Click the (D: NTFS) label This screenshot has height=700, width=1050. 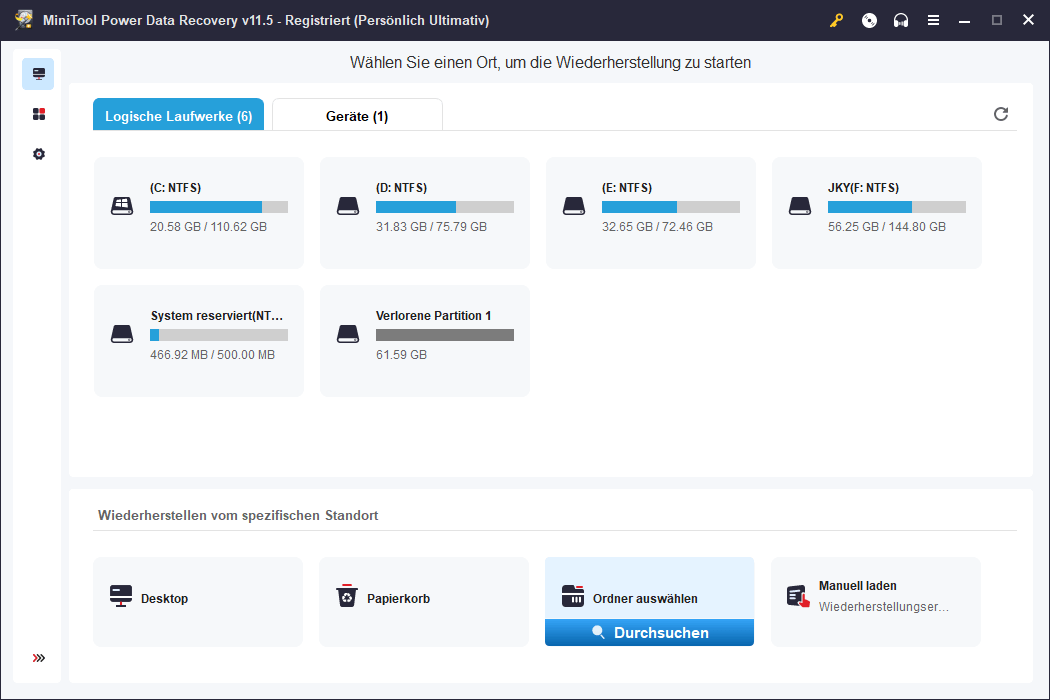[401, 188]
